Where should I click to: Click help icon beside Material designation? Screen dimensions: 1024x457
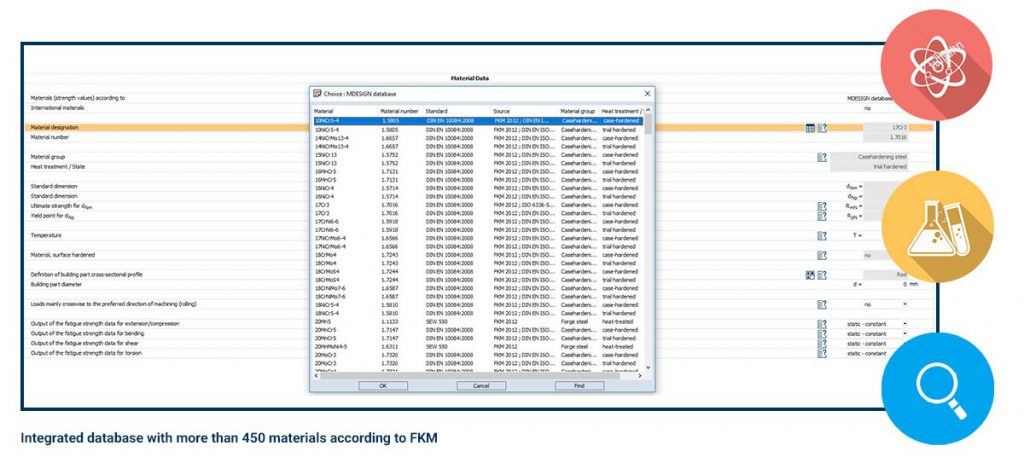tap(822, 128)
